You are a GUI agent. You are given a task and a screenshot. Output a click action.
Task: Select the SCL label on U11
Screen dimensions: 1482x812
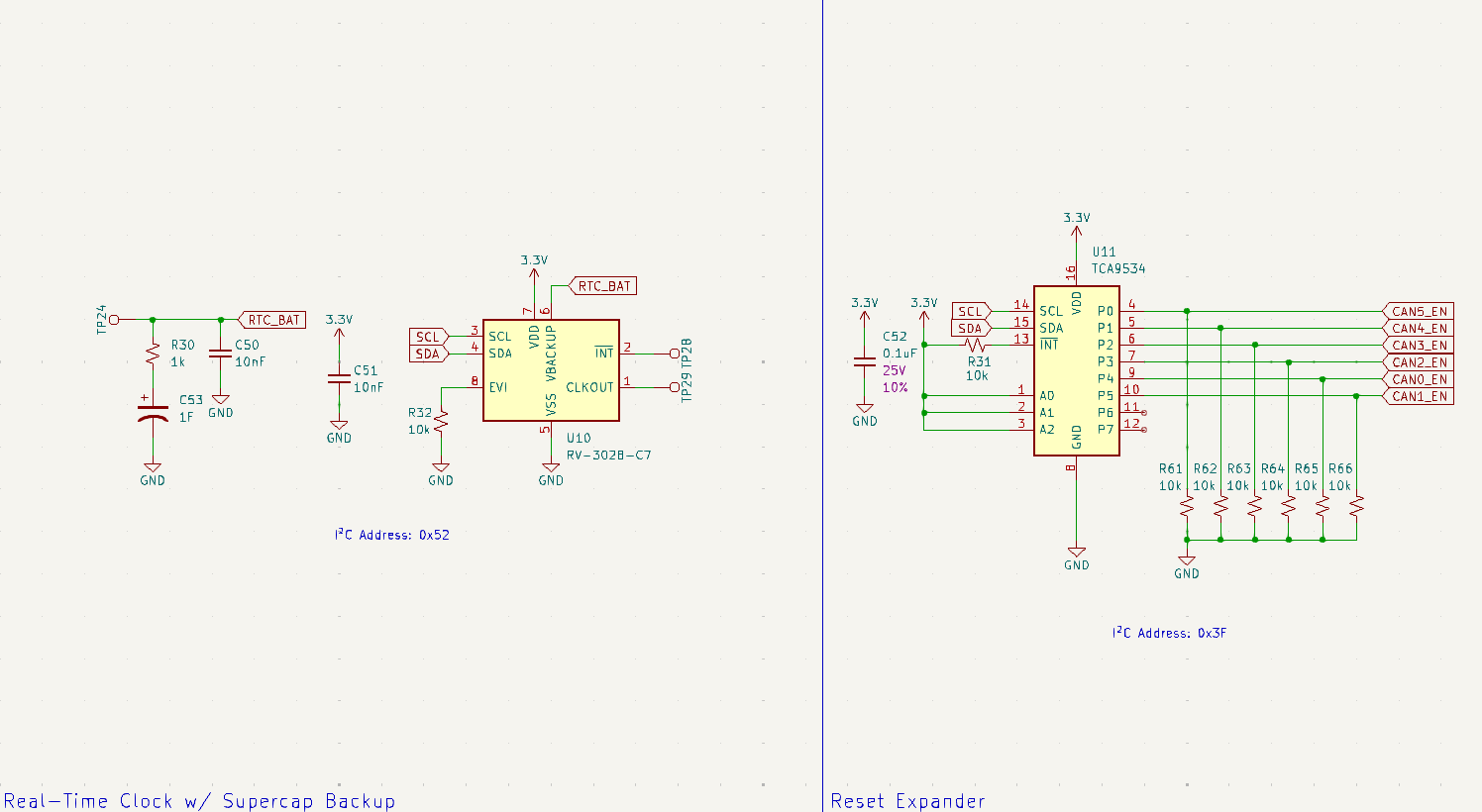pyautogui.click(x=972, y=311)
